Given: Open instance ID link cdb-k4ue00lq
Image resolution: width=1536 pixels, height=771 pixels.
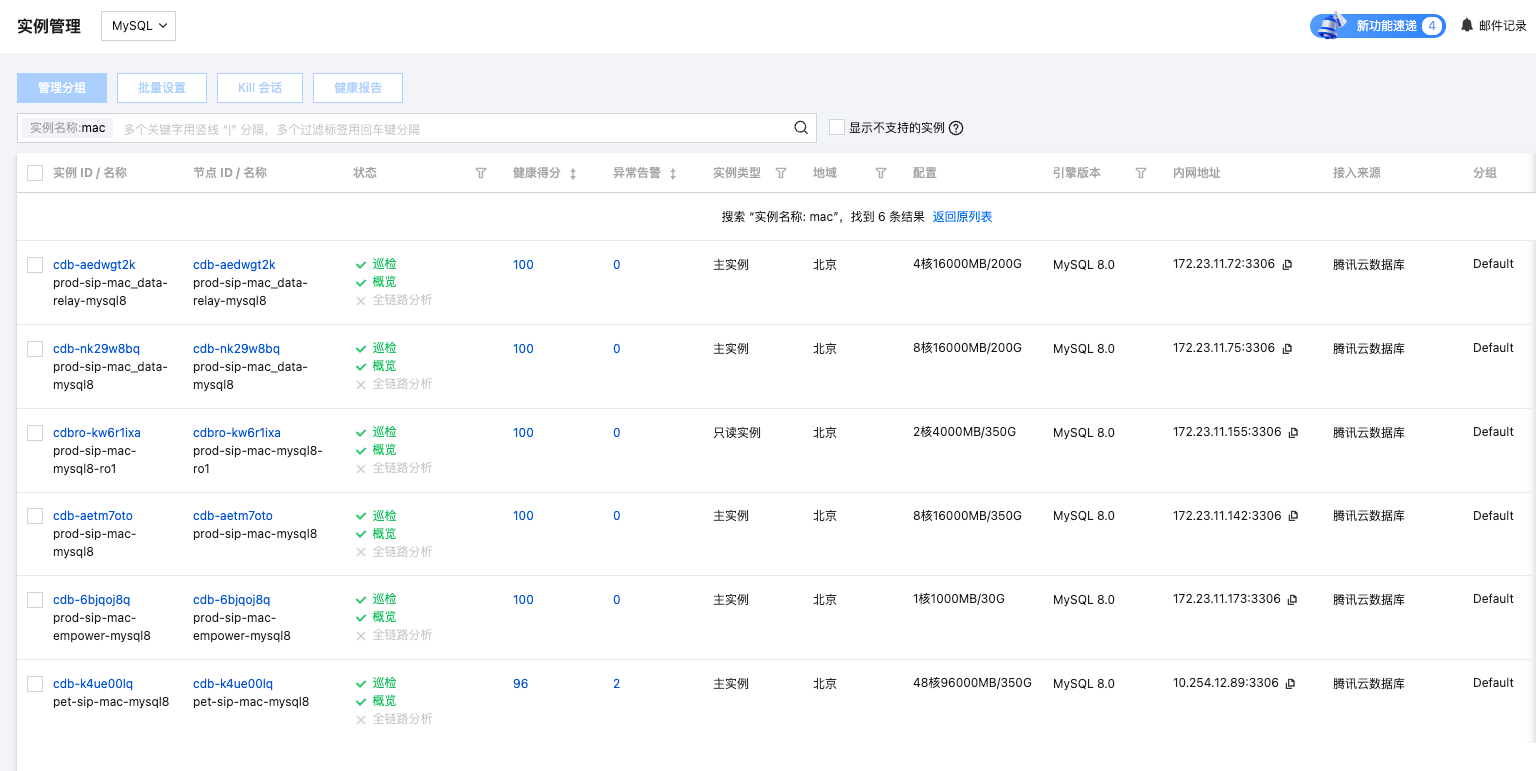Looking at the screenshot, I should [93, 684].
